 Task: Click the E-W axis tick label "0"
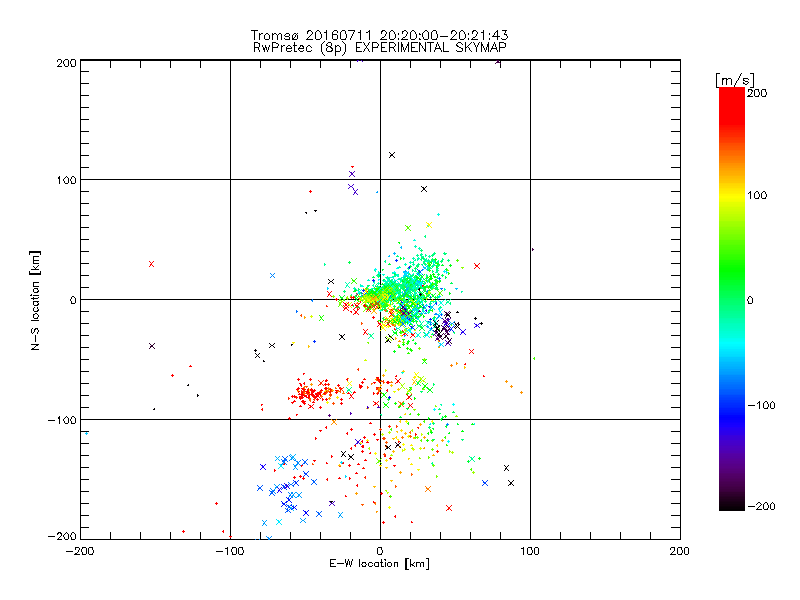(380, 551)
